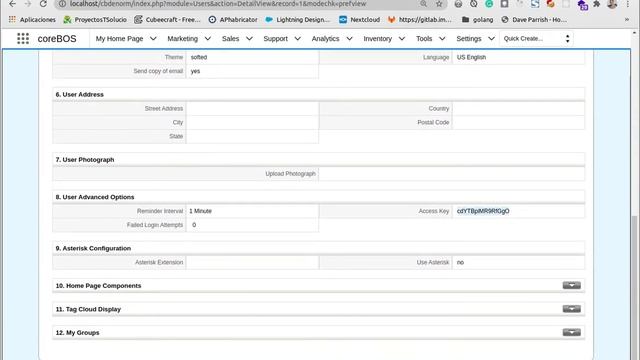640x360 pixels.
Task: Open the Tools menu
Action: point(424,39)
